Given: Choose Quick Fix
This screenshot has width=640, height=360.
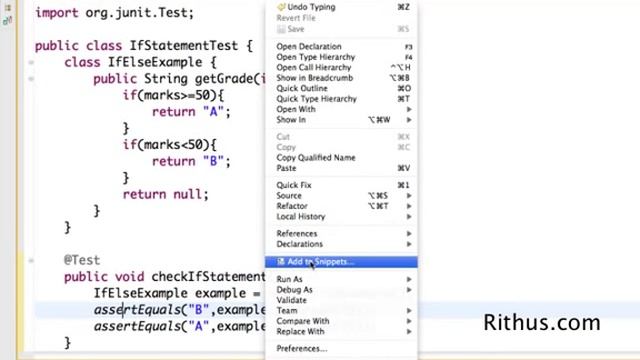Looking at the screenshot, I should [x=341, y=185].
